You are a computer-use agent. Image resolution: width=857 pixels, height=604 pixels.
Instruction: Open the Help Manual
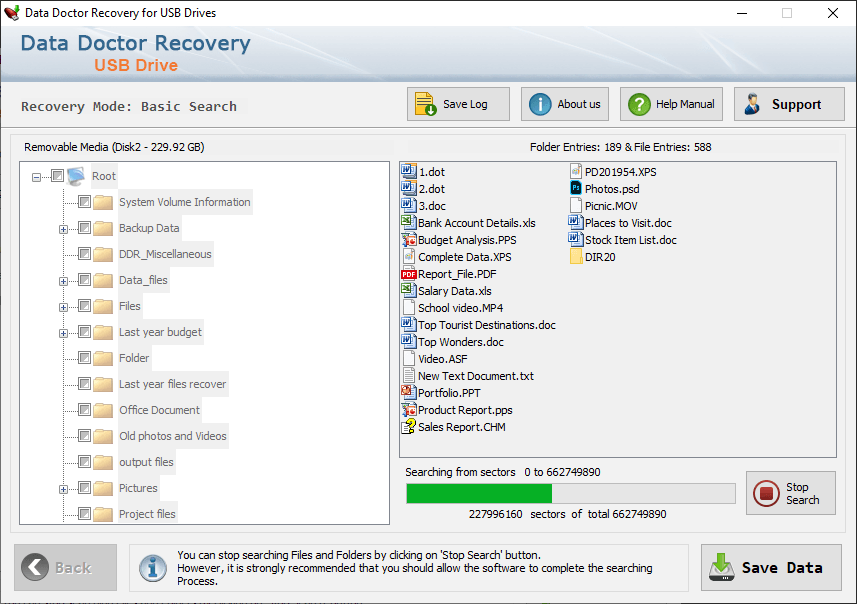[x=671, y=104]
